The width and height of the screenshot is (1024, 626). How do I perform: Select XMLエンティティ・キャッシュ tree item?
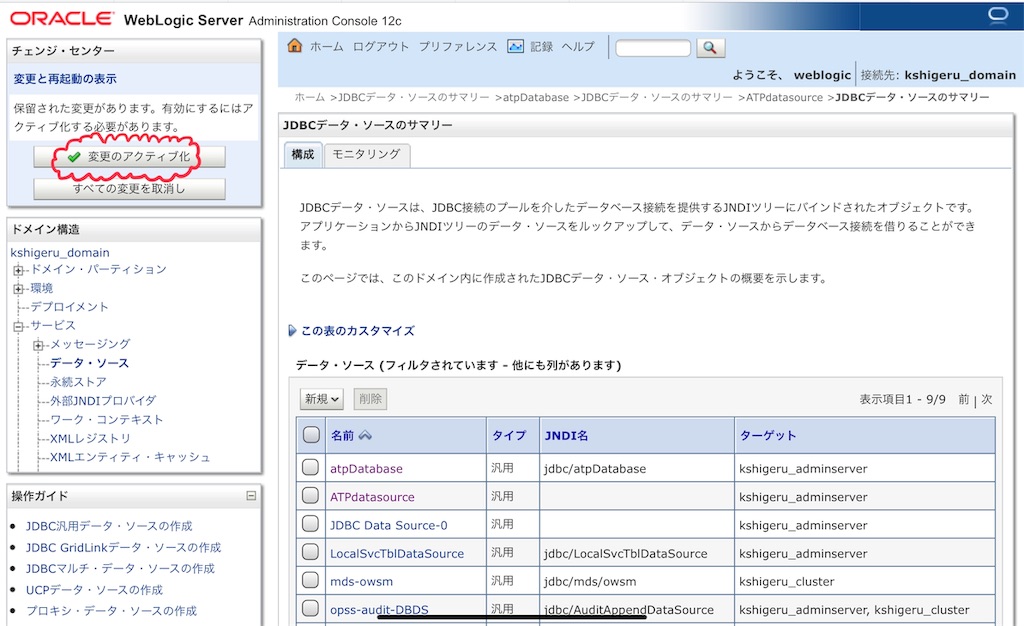(x=130, y=458)
